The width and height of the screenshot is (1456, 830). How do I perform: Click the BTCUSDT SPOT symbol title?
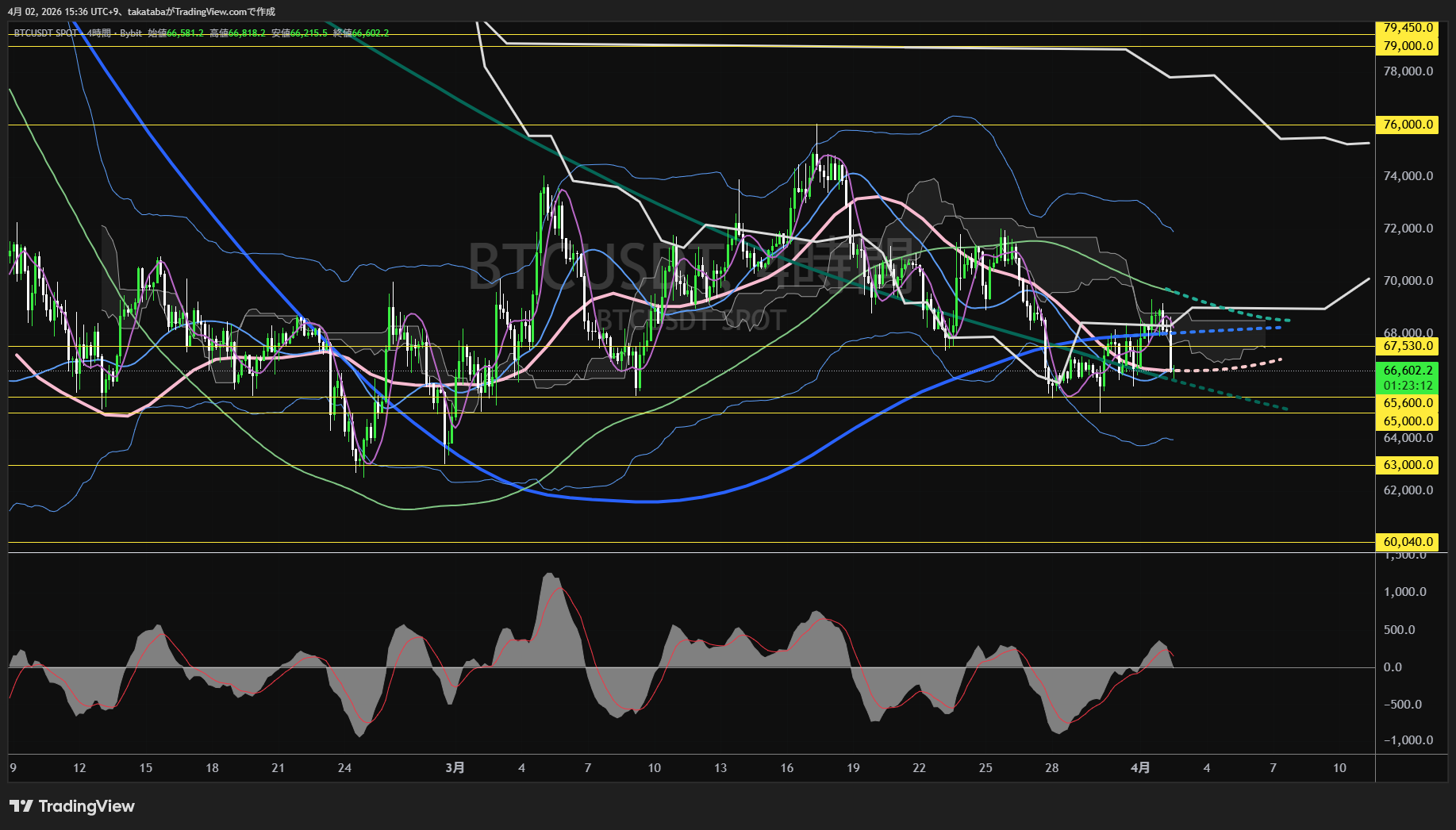pyautogui.click(x=46, y=33)
